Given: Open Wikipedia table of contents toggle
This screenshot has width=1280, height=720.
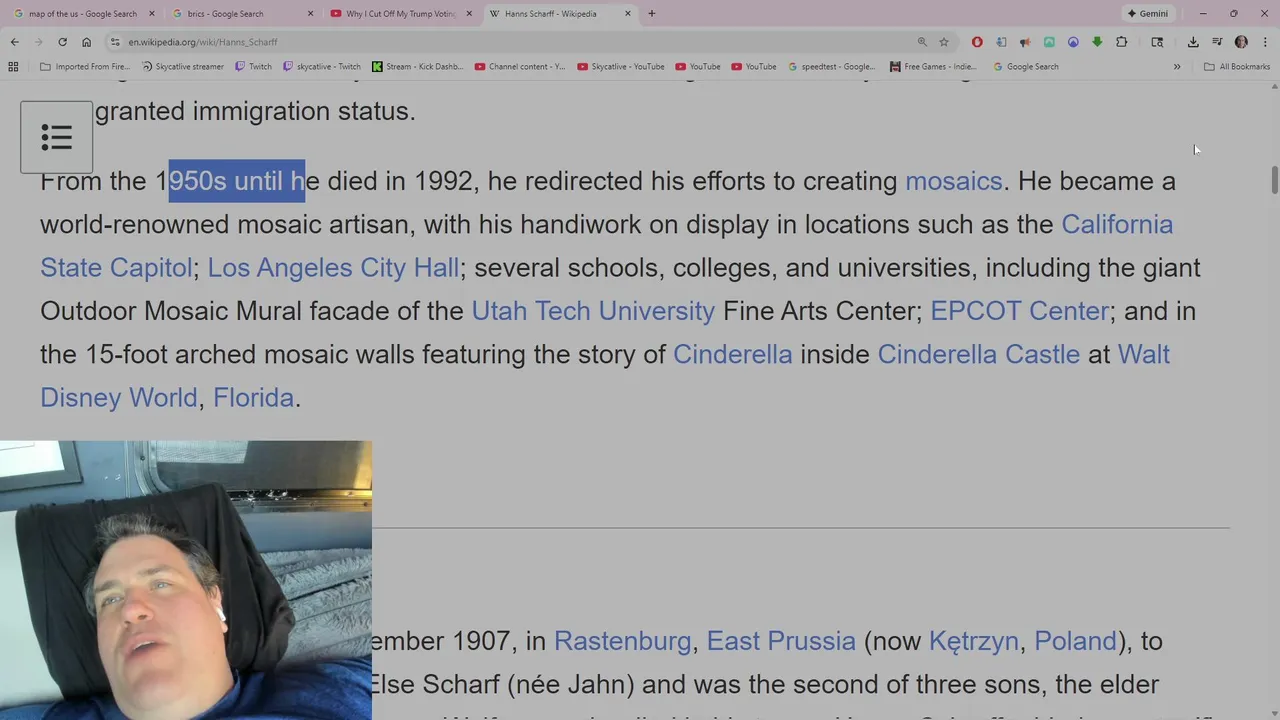Looking at the screenshot, I should coord(56,137).
